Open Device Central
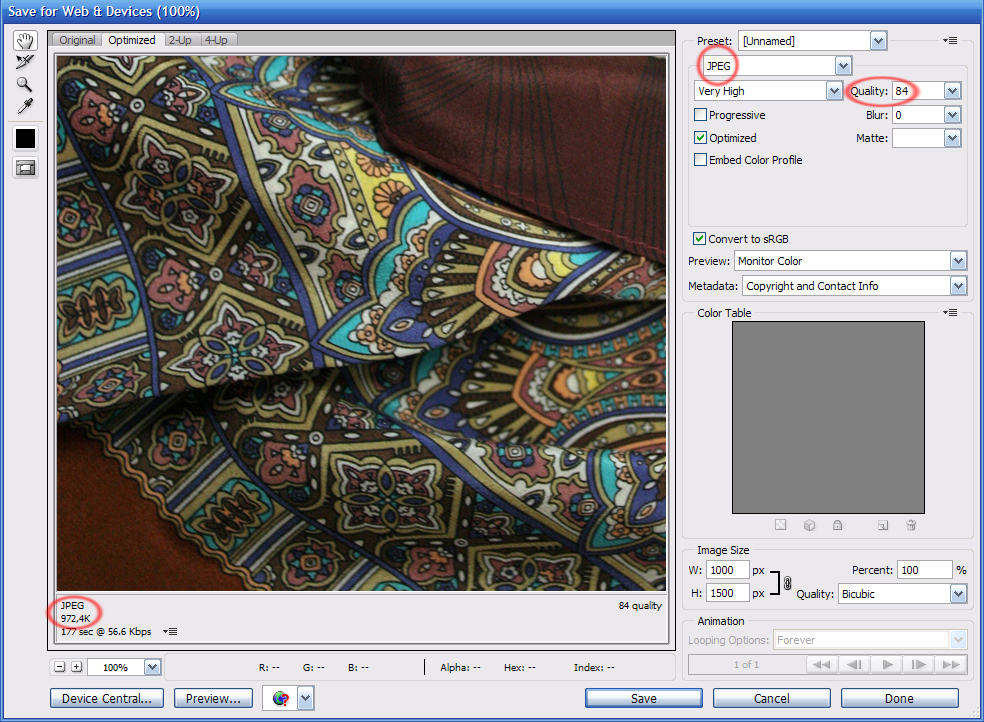 [x=107, y=698]
